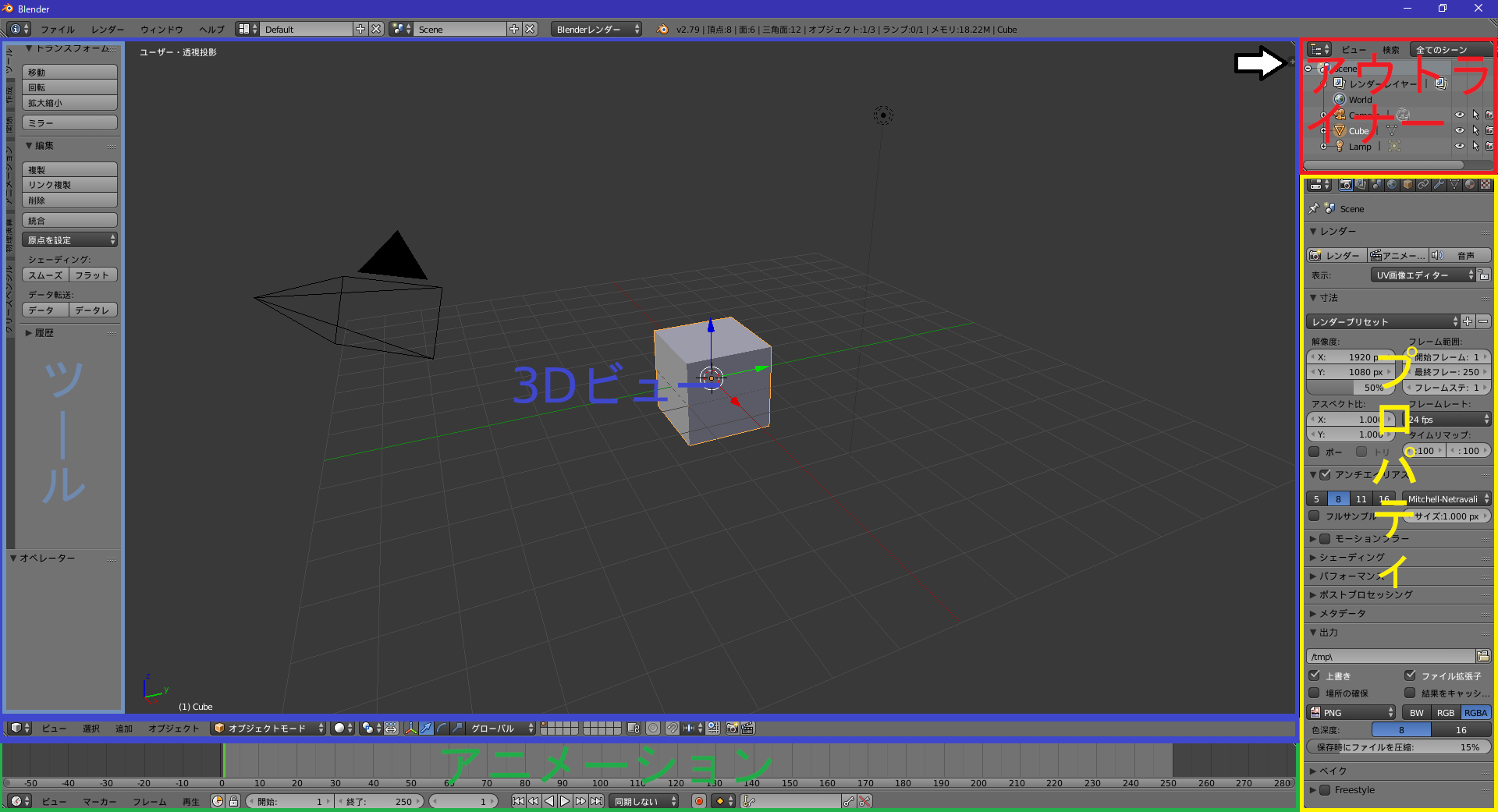This screenshot has height=812, width=1498.
Task: Uncheck the 上書き overwrite checkbox
Action: tap(1315, 675)
